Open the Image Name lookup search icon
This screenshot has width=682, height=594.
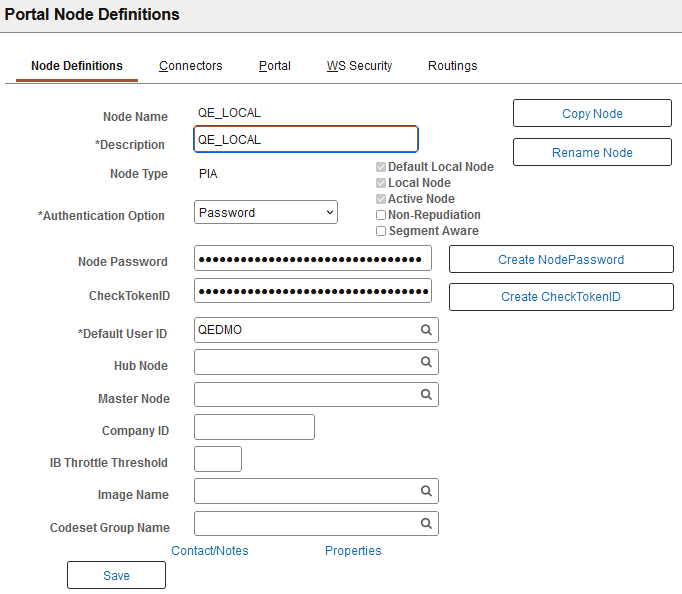[x=425, y=491]
